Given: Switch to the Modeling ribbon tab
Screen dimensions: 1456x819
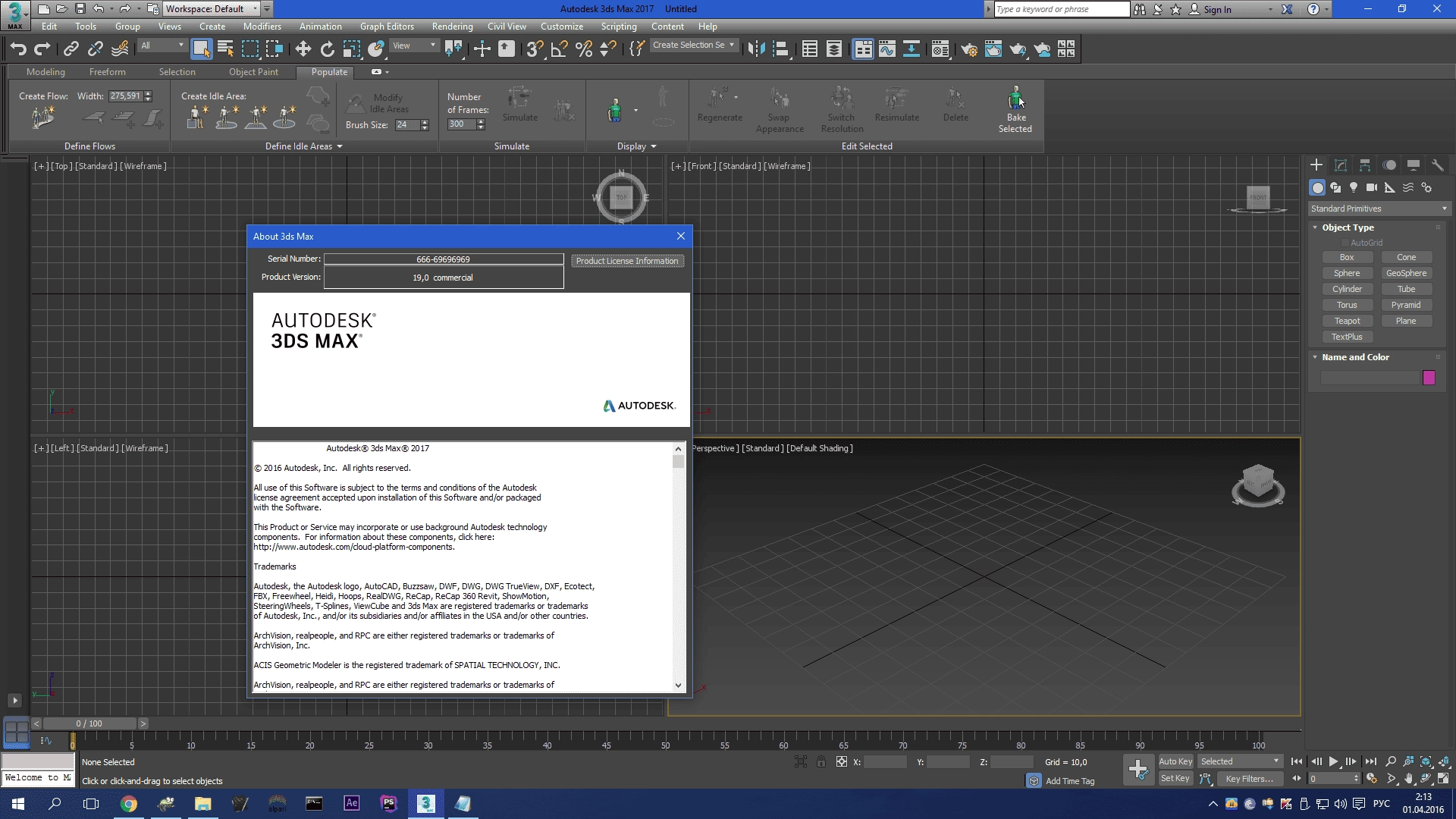Looking at the screenshot, I should pyautogui.click(x=45, y=72).
